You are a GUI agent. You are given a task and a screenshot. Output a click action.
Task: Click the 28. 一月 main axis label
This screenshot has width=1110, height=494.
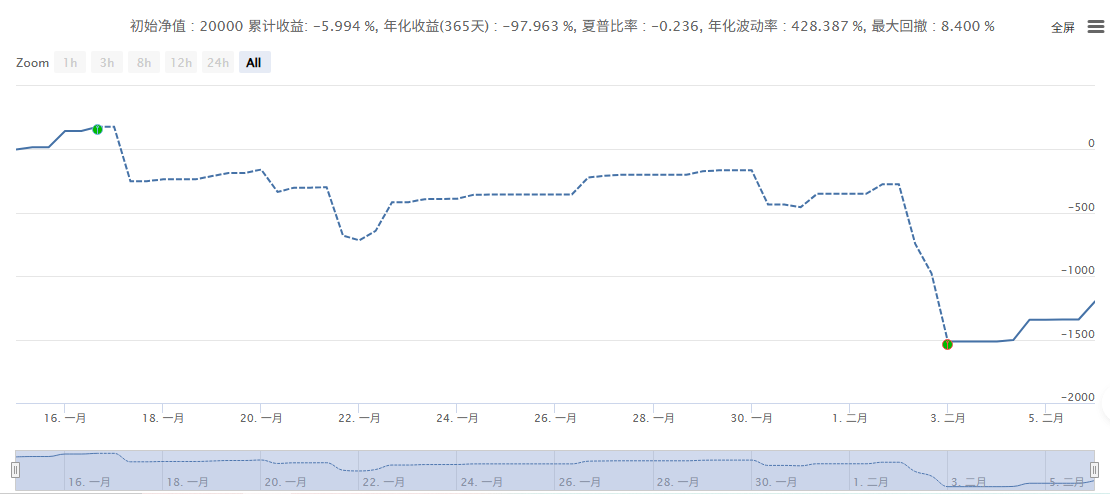pos(653,418)
